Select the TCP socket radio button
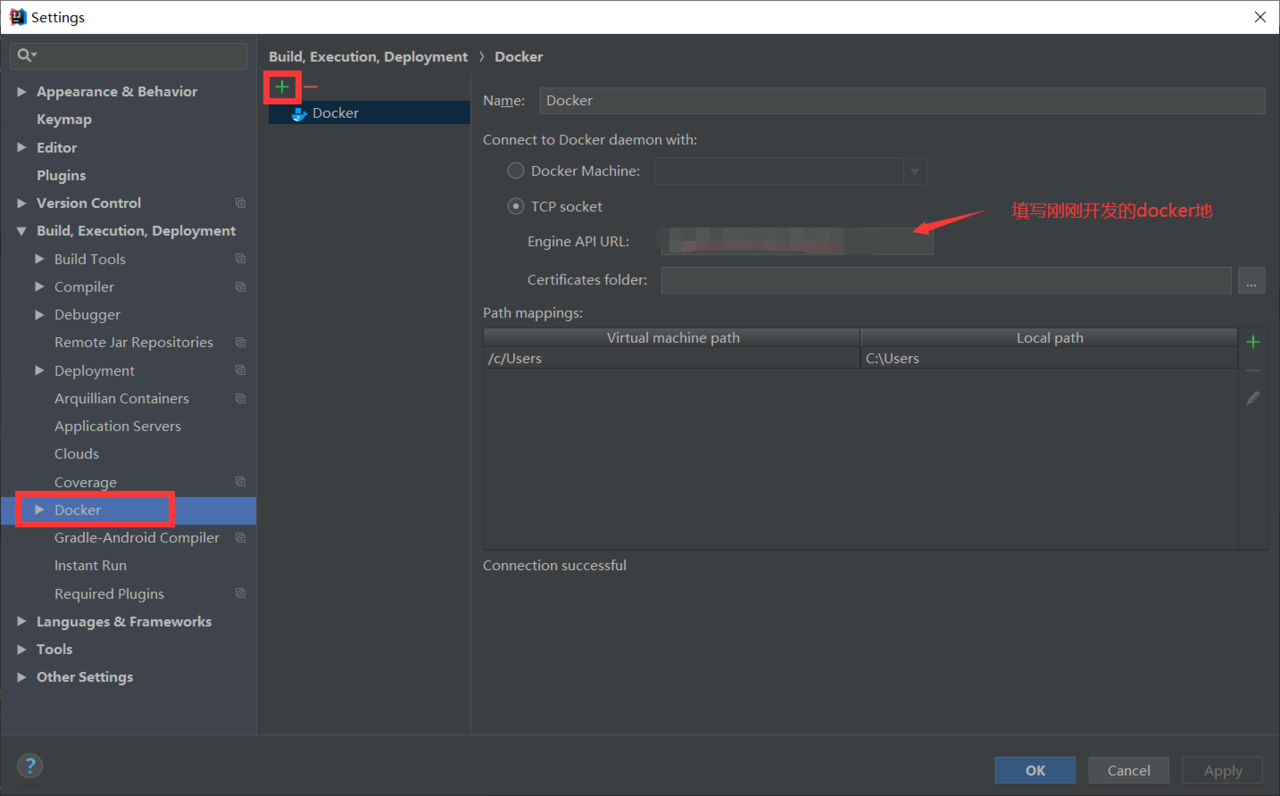 (x=516, y=207)
